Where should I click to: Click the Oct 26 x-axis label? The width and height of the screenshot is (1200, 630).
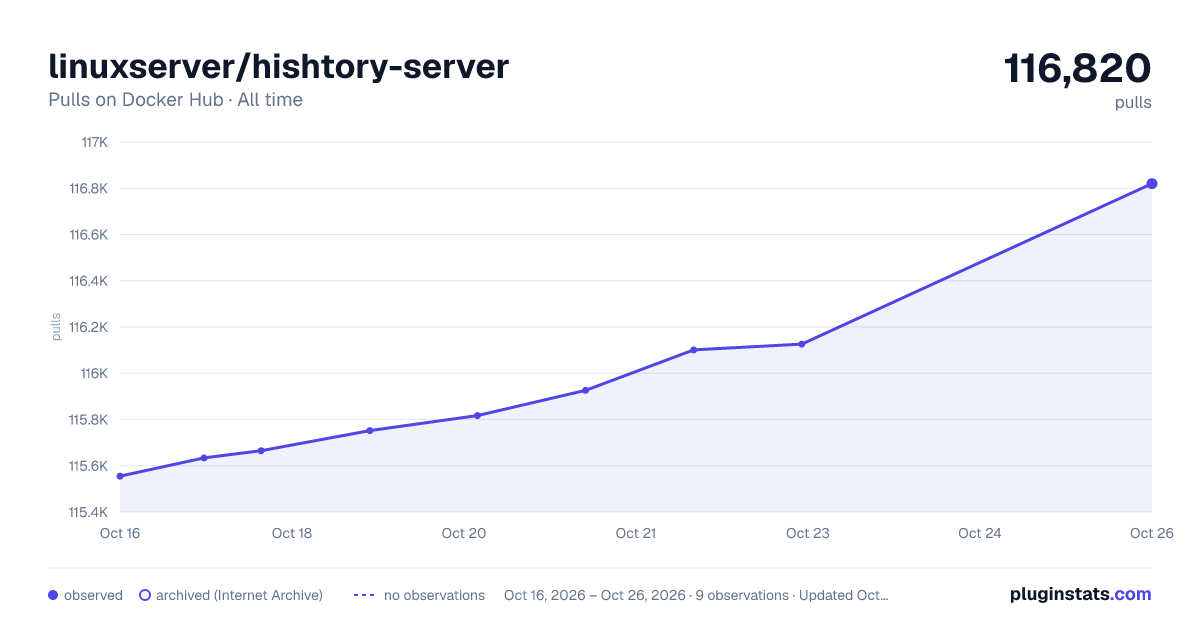[1152, 533]
